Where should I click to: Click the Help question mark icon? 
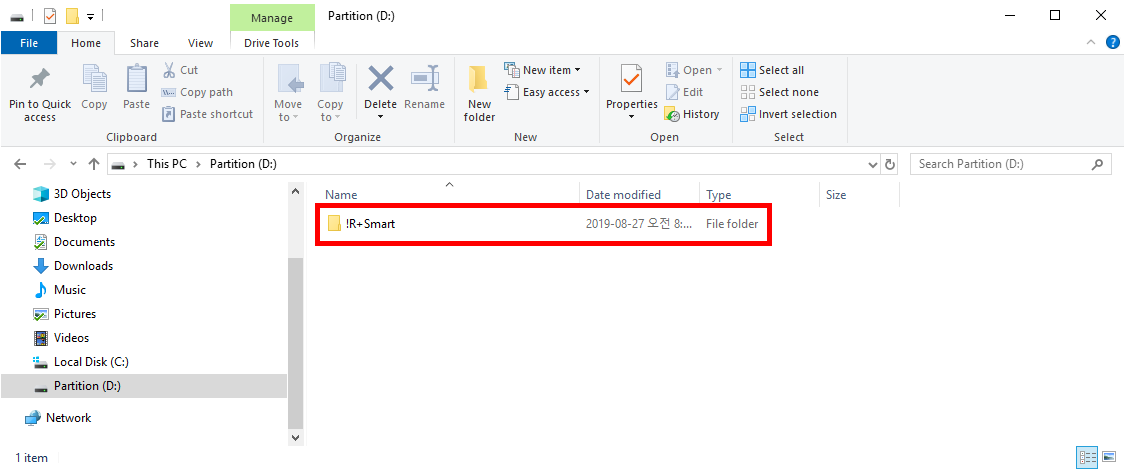pyautogui.click(x=1112, y=42)
